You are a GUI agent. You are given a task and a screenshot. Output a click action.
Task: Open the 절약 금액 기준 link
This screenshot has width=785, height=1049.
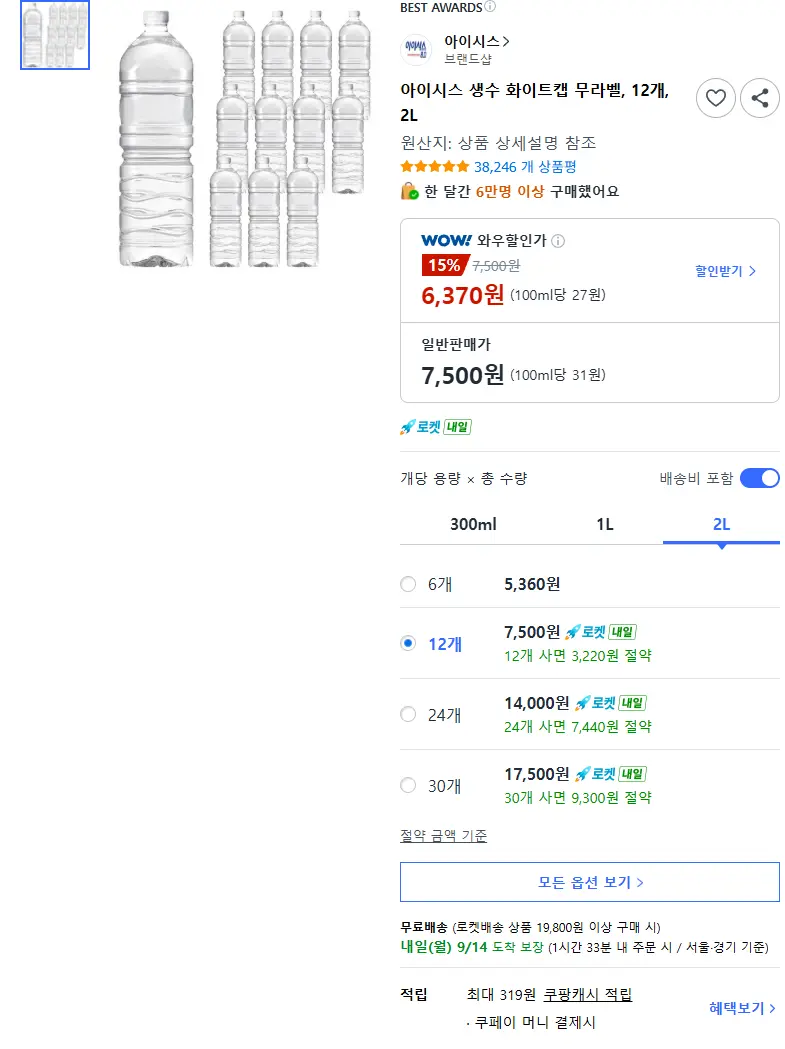pyautogui.click(x=444, y=836)
